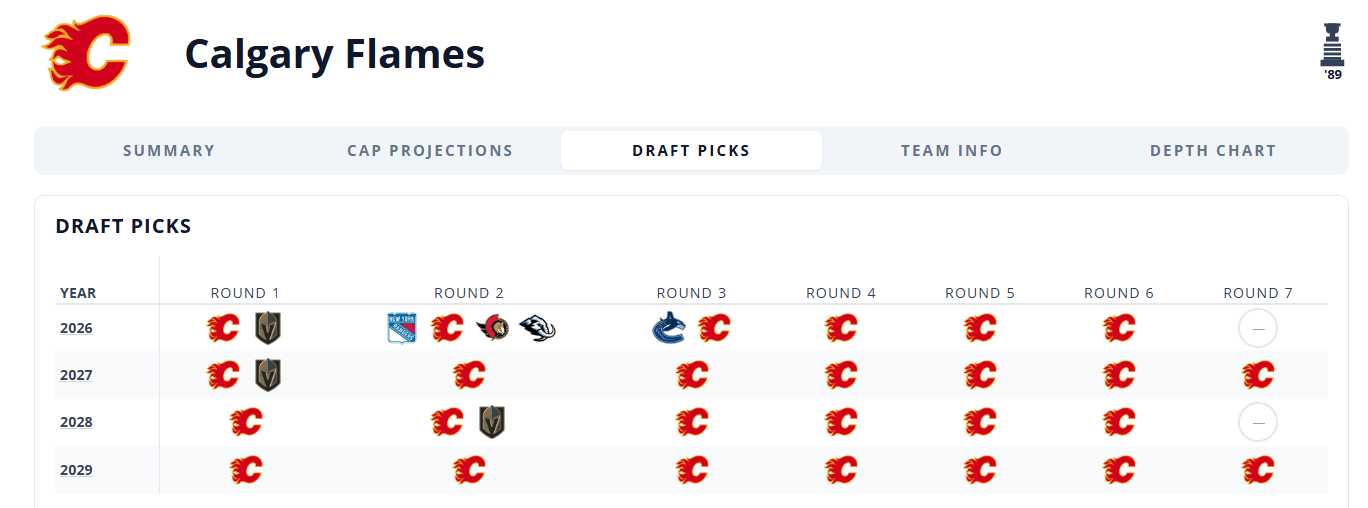Click the 2026 Round 1 Vegas Golden Knights pick
Screen dimensions: 1368x508
(268, 328)
